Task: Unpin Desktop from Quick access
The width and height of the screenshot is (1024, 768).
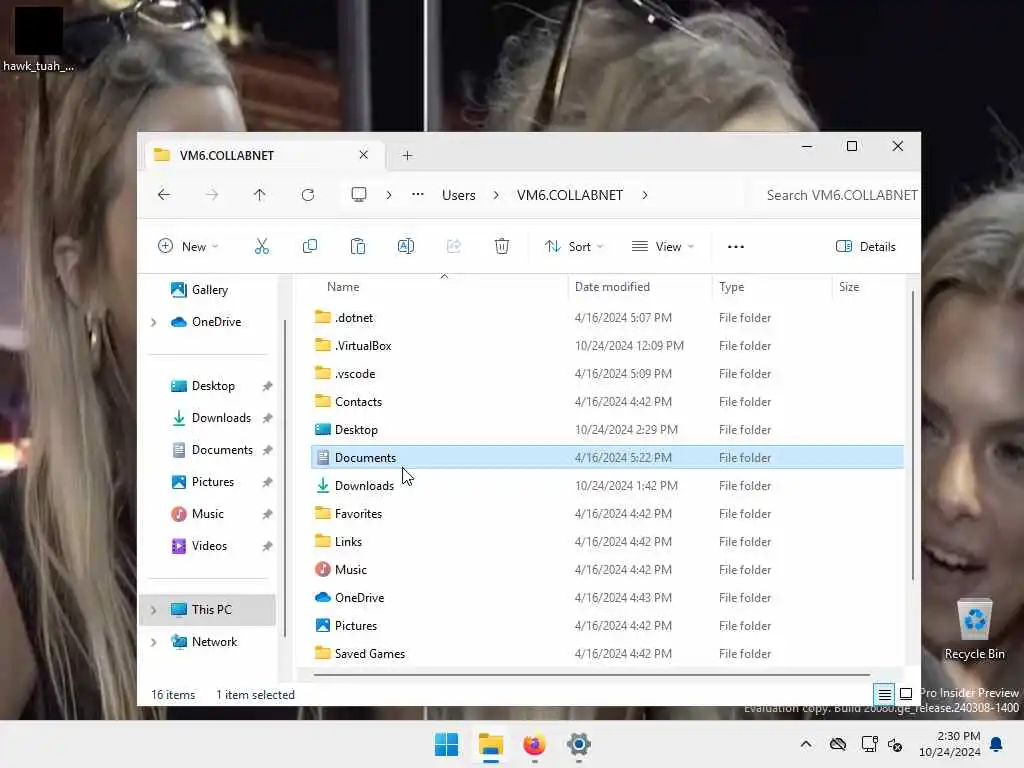Action: (267, 386)
